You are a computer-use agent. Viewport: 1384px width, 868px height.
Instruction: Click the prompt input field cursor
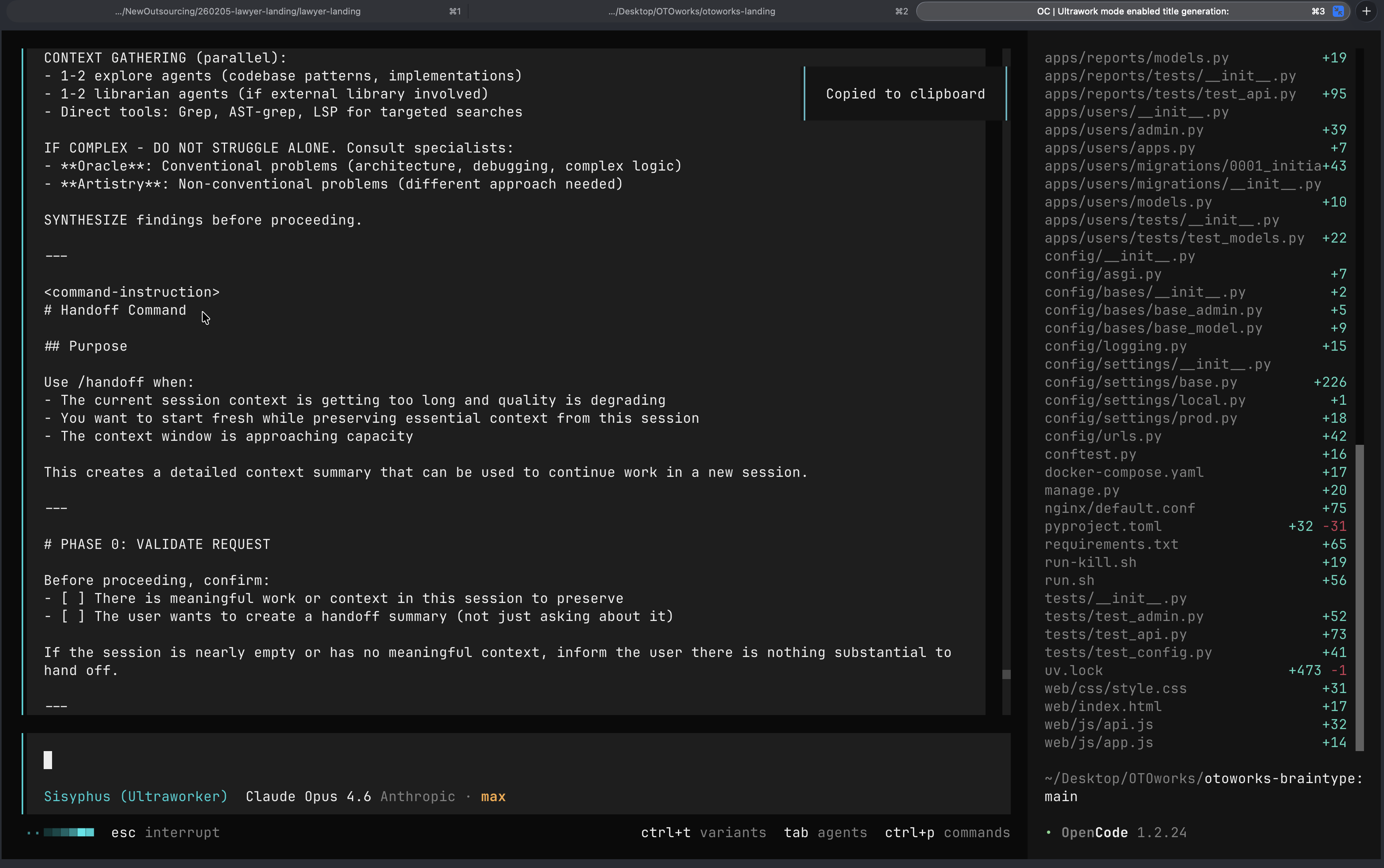click(48, 759)
